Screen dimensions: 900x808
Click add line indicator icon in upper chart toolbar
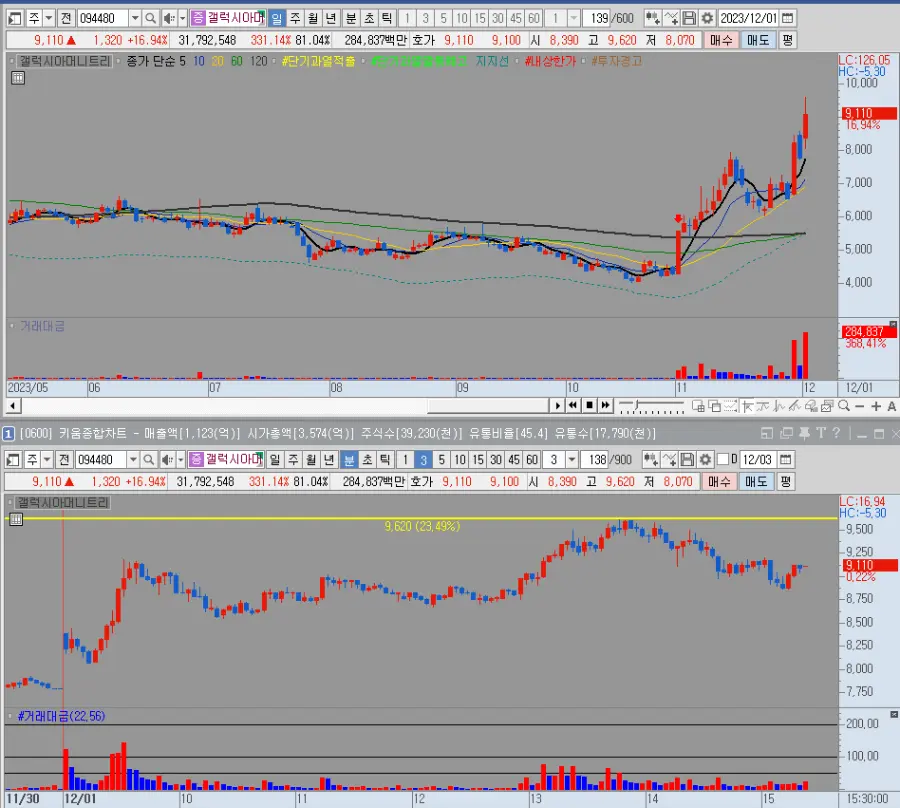point(671,18)
